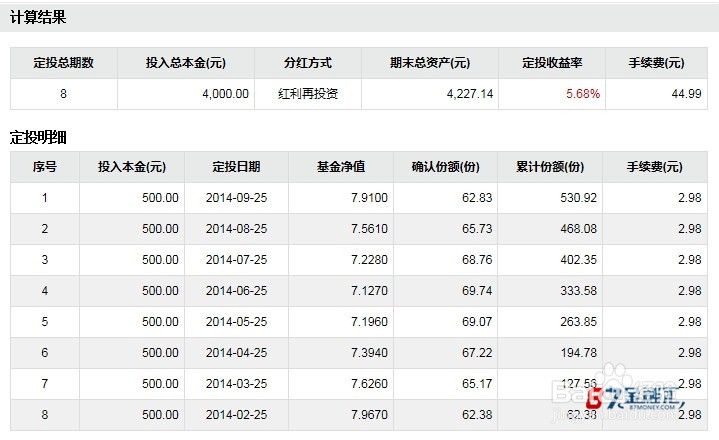This screenshot has width=719, height=440.
Task: Click confirmed shares value 69.74
Action: 477,291
